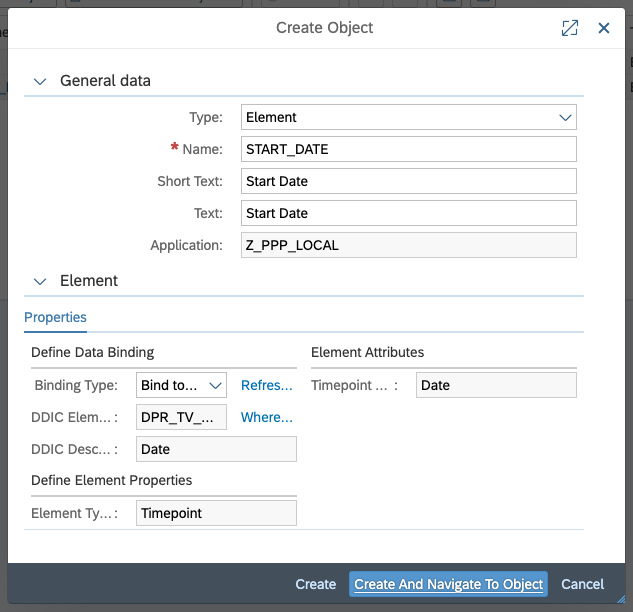Switch to the Properties tab
This screenshot has height=612, width=633.
(55, 317)
